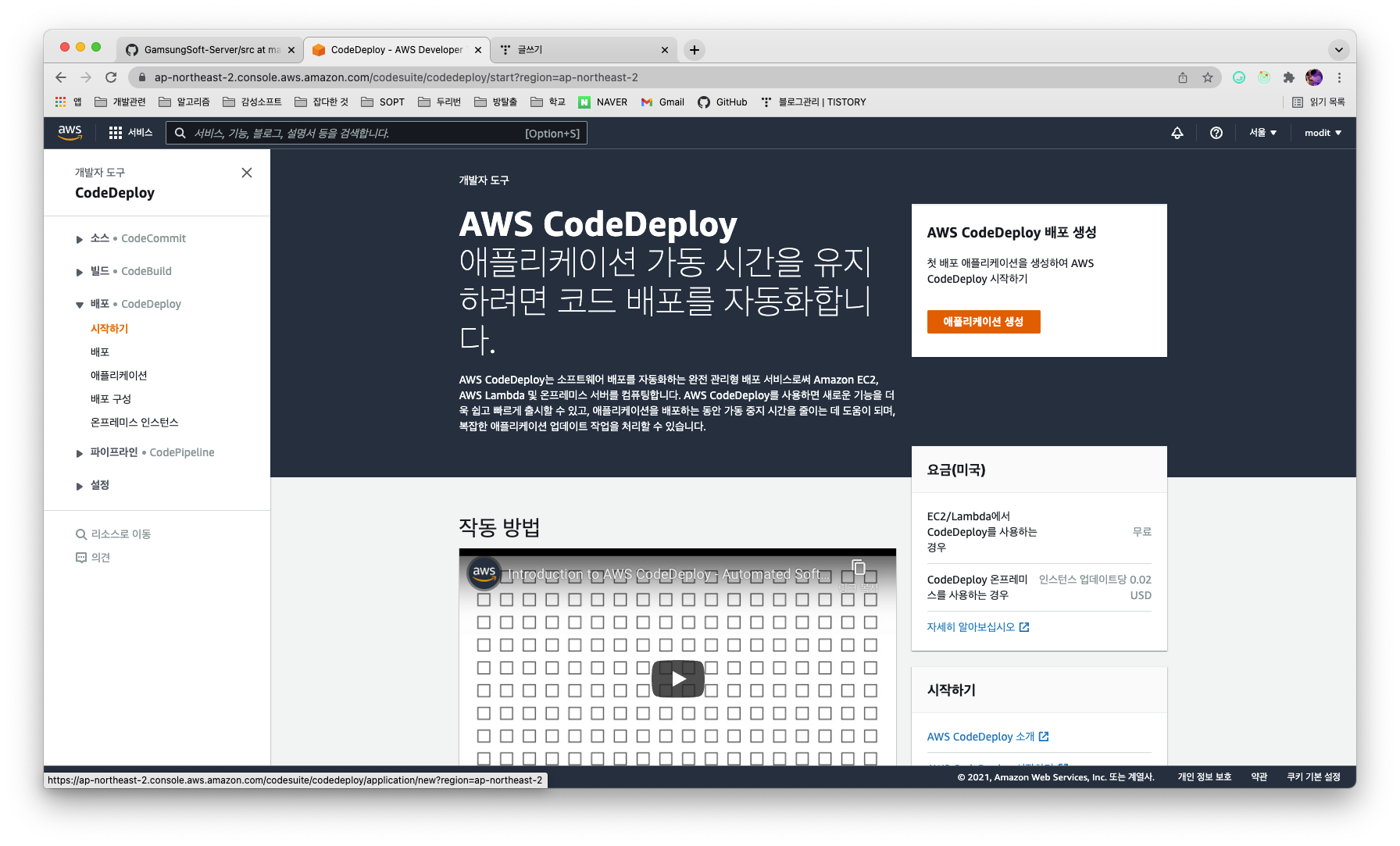This screenshot has height=846, width=1400.
Task: Switch to the 글쓰기 tab
Action: pyautogui.click(x=584, y=50)
